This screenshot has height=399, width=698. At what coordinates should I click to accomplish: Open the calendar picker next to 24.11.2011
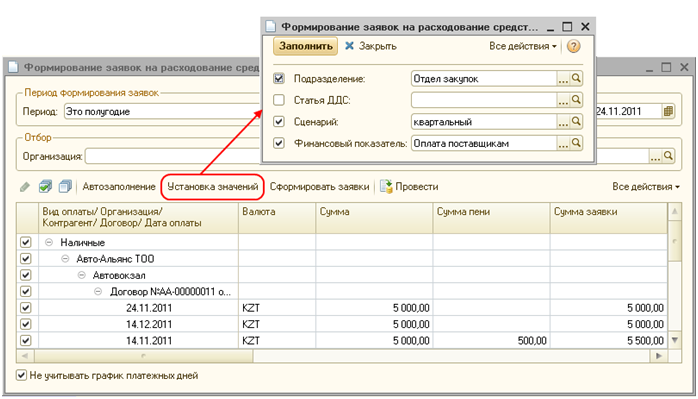(668, 111)
